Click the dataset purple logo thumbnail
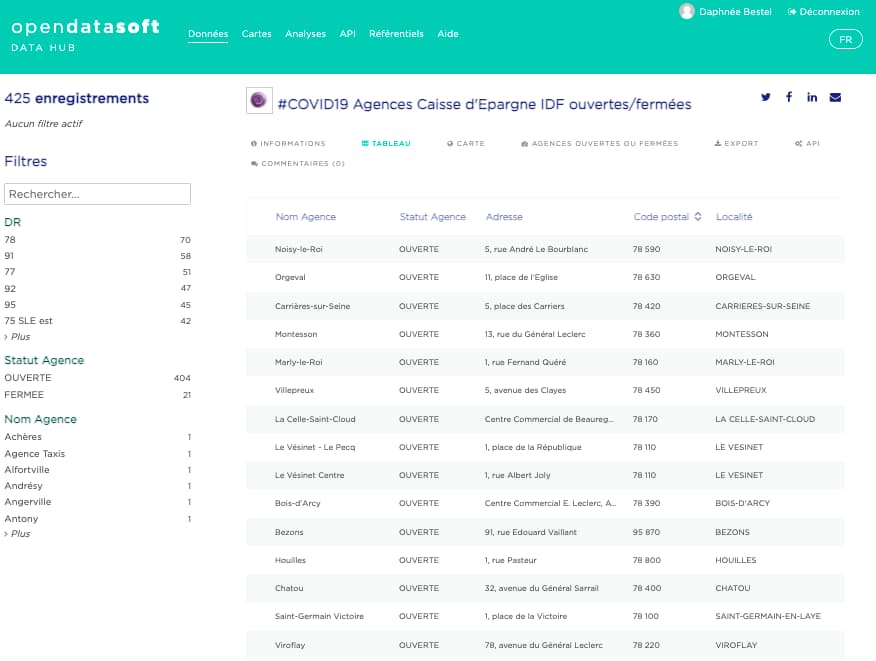 pyautogui.click(x=259, y=101)
